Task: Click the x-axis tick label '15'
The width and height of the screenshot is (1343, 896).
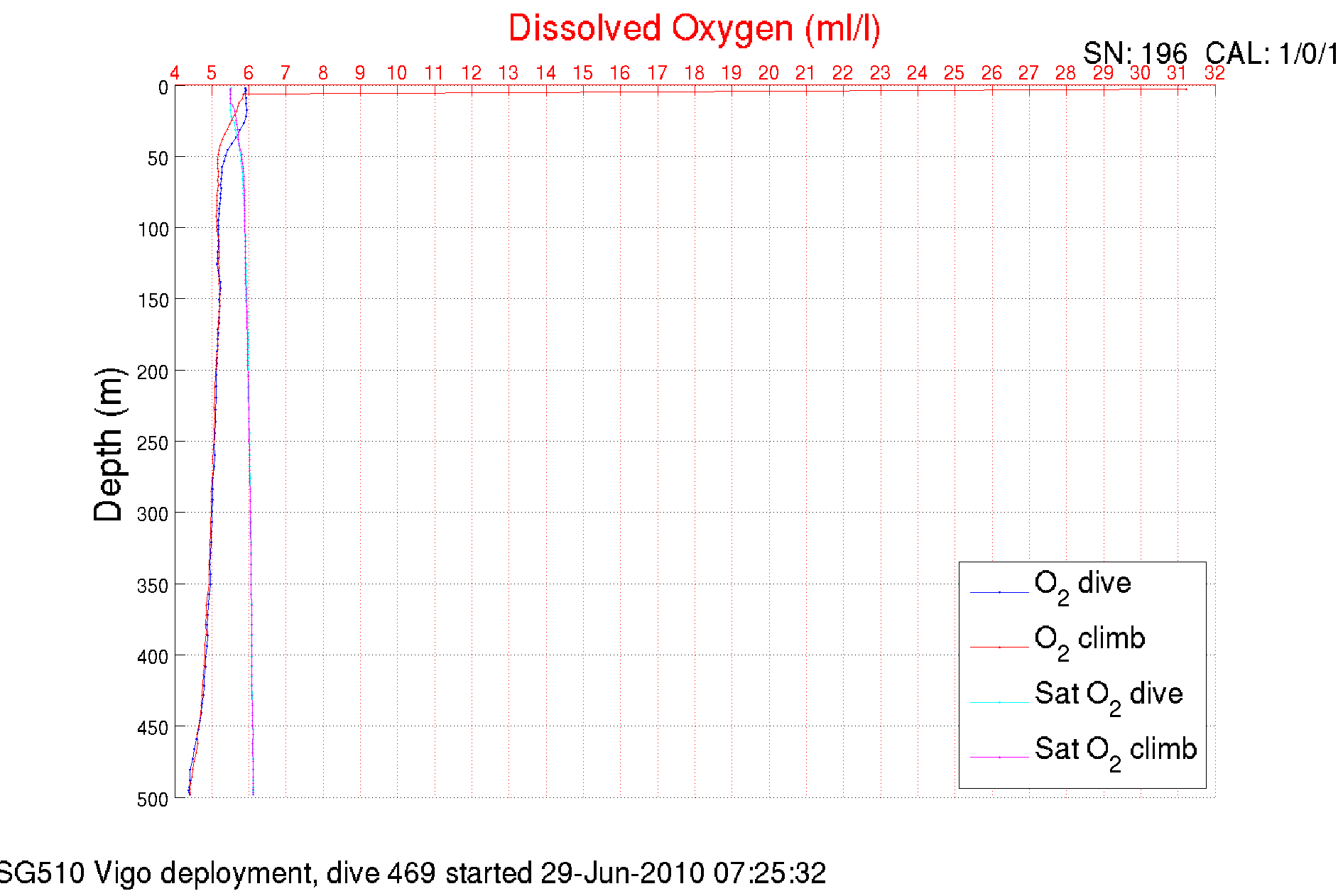Action: point(583,73)
